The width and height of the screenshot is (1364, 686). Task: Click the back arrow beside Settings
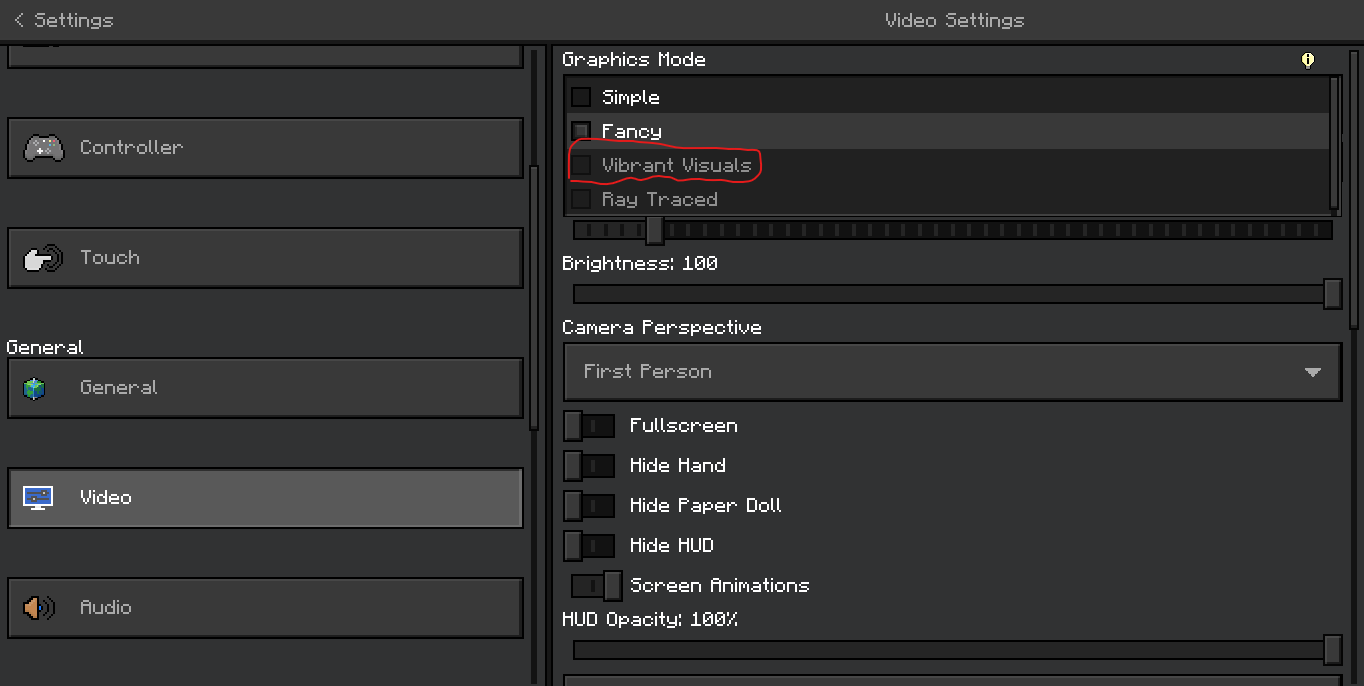tap(19, 20)
